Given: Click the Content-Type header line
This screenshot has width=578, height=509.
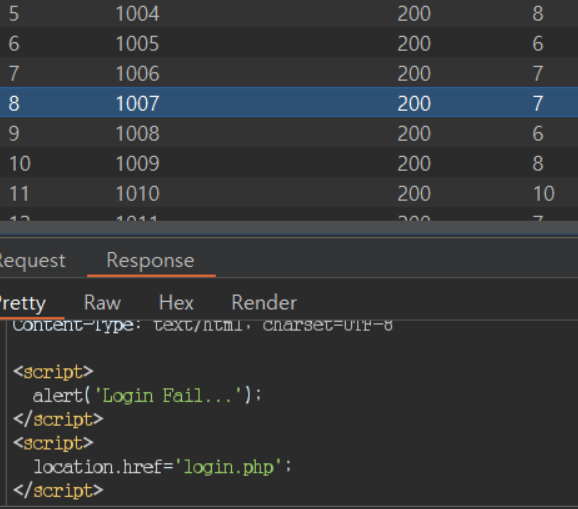Looking at the screenshot, I should point(203,326).
